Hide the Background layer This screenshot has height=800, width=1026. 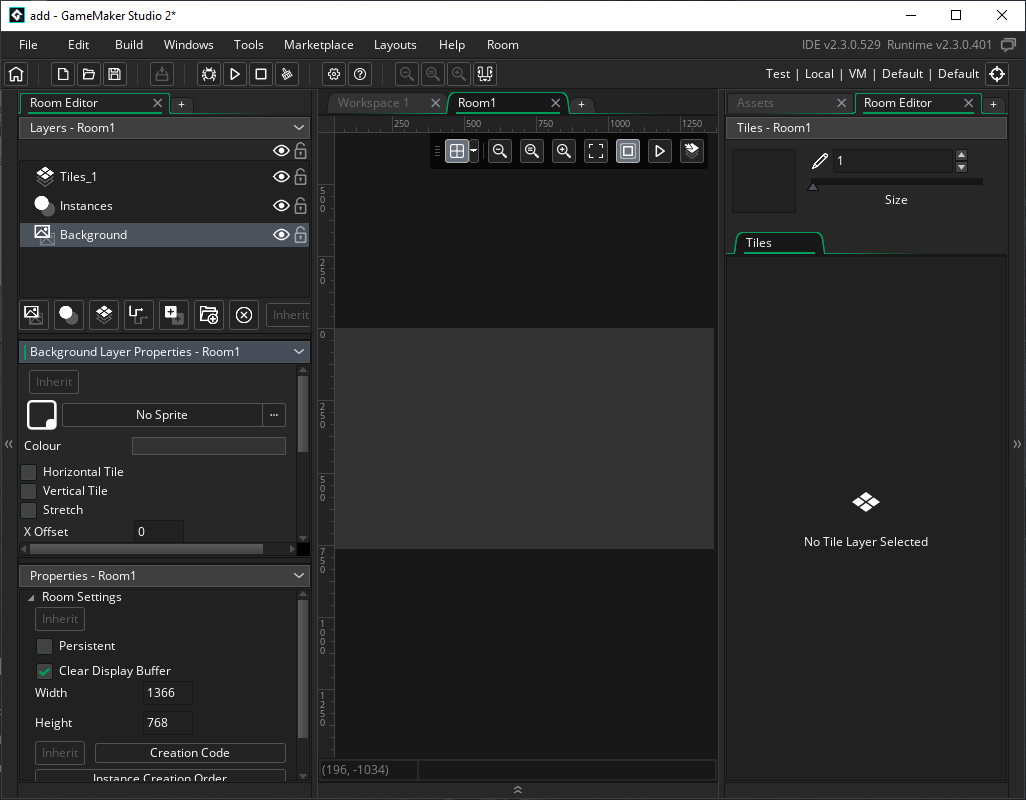pyautogui.click(x=281, y=234)
